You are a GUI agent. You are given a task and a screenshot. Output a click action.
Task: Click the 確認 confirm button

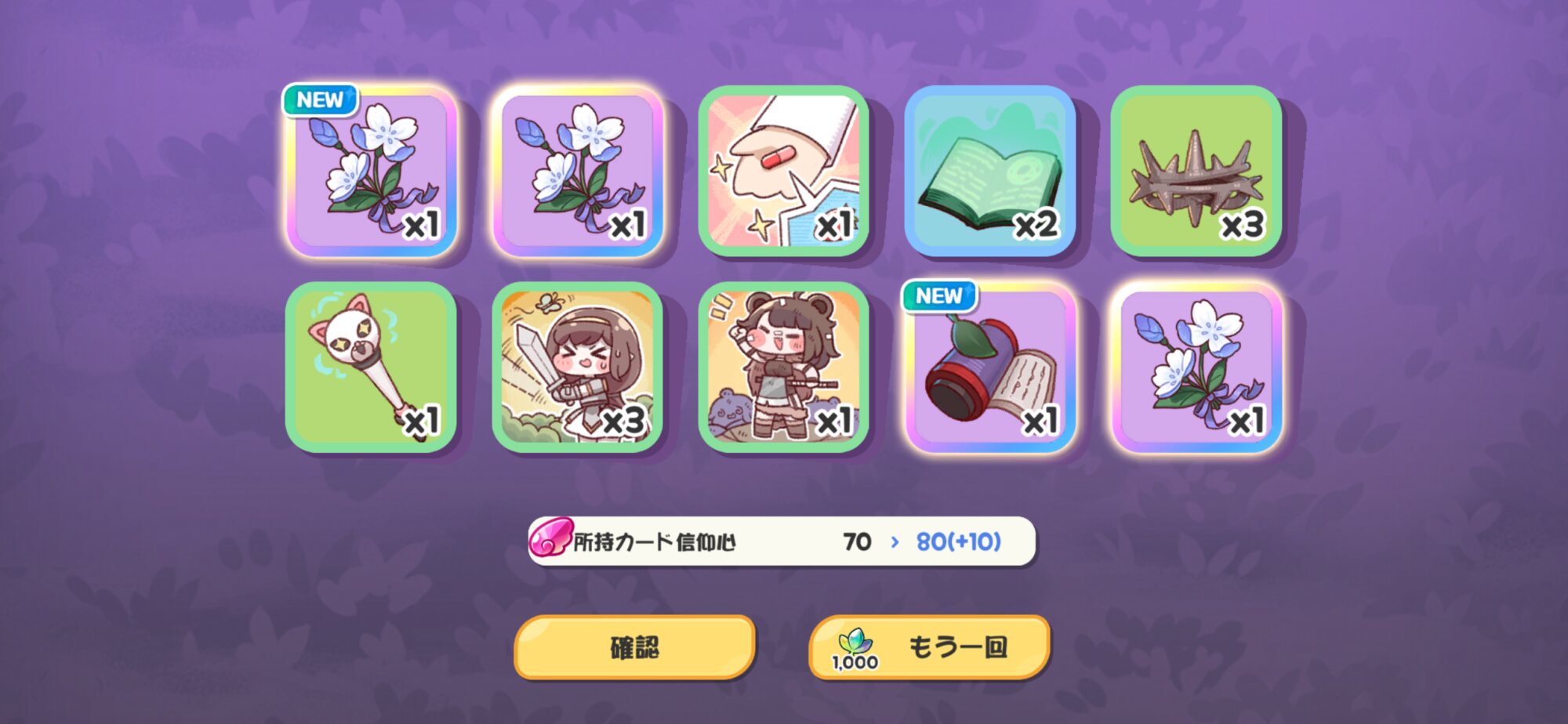[x=634, y=647]
